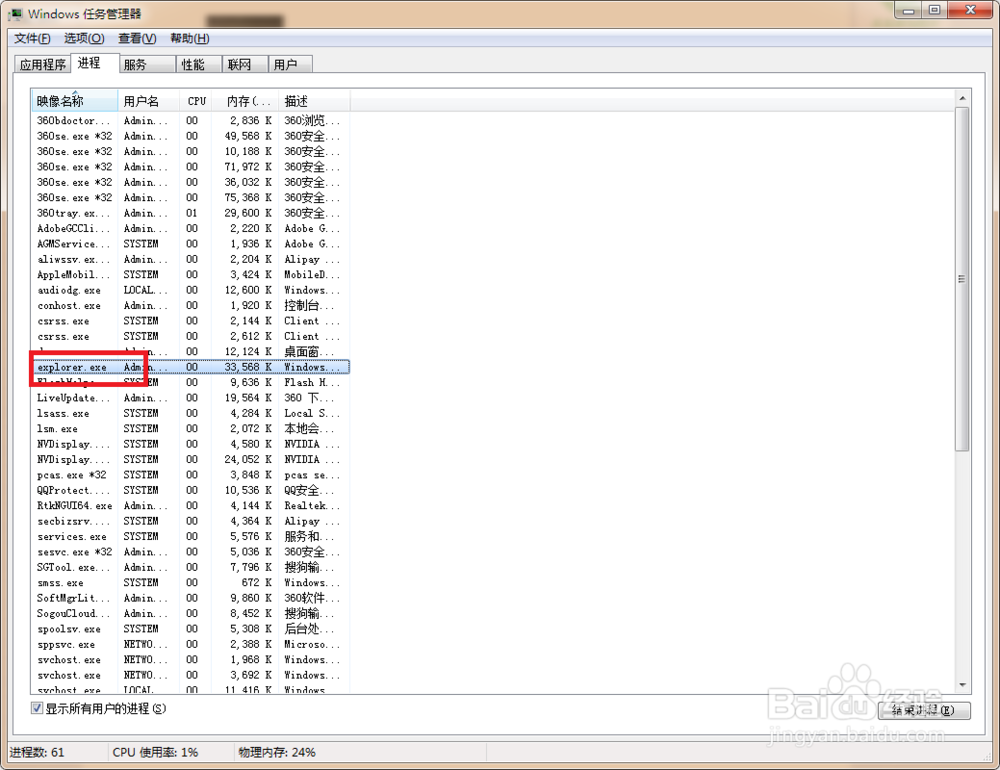
Task: Click the scrollbar down arrow
Action: [x=962, y=685]
